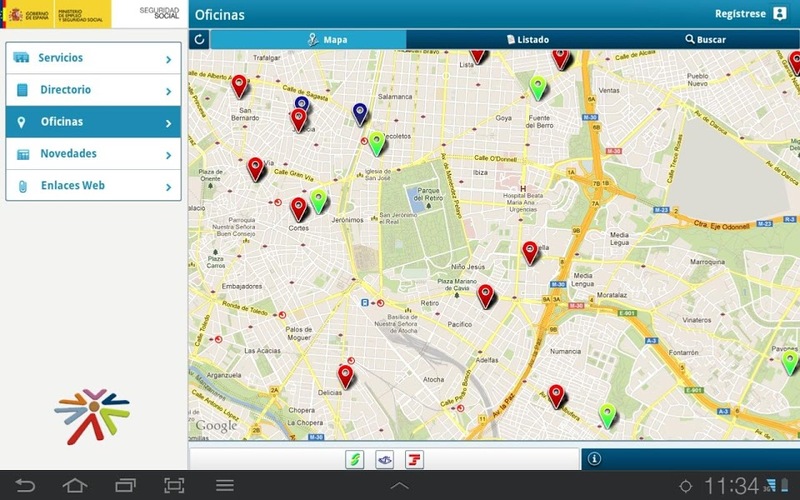This screenshot has height=500, width=800.
Task: Go to the Android home screen
Action: (x=75, y=486)
